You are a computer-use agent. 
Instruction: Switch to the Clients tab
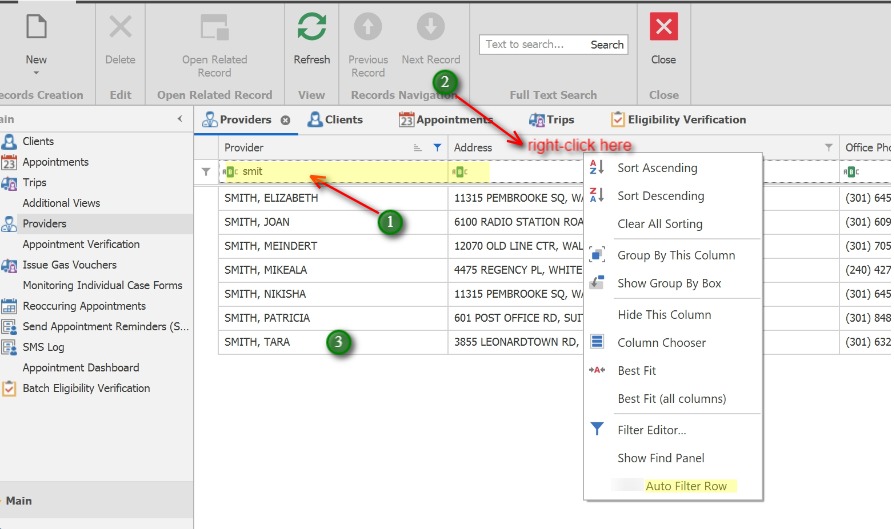[x=335, y=120]
